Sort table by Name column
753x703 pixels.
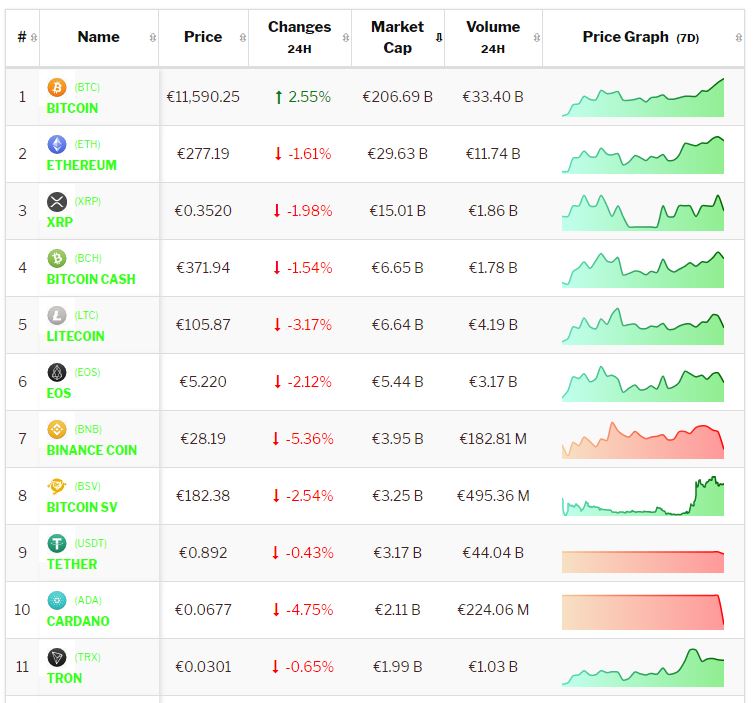[98, 37]
